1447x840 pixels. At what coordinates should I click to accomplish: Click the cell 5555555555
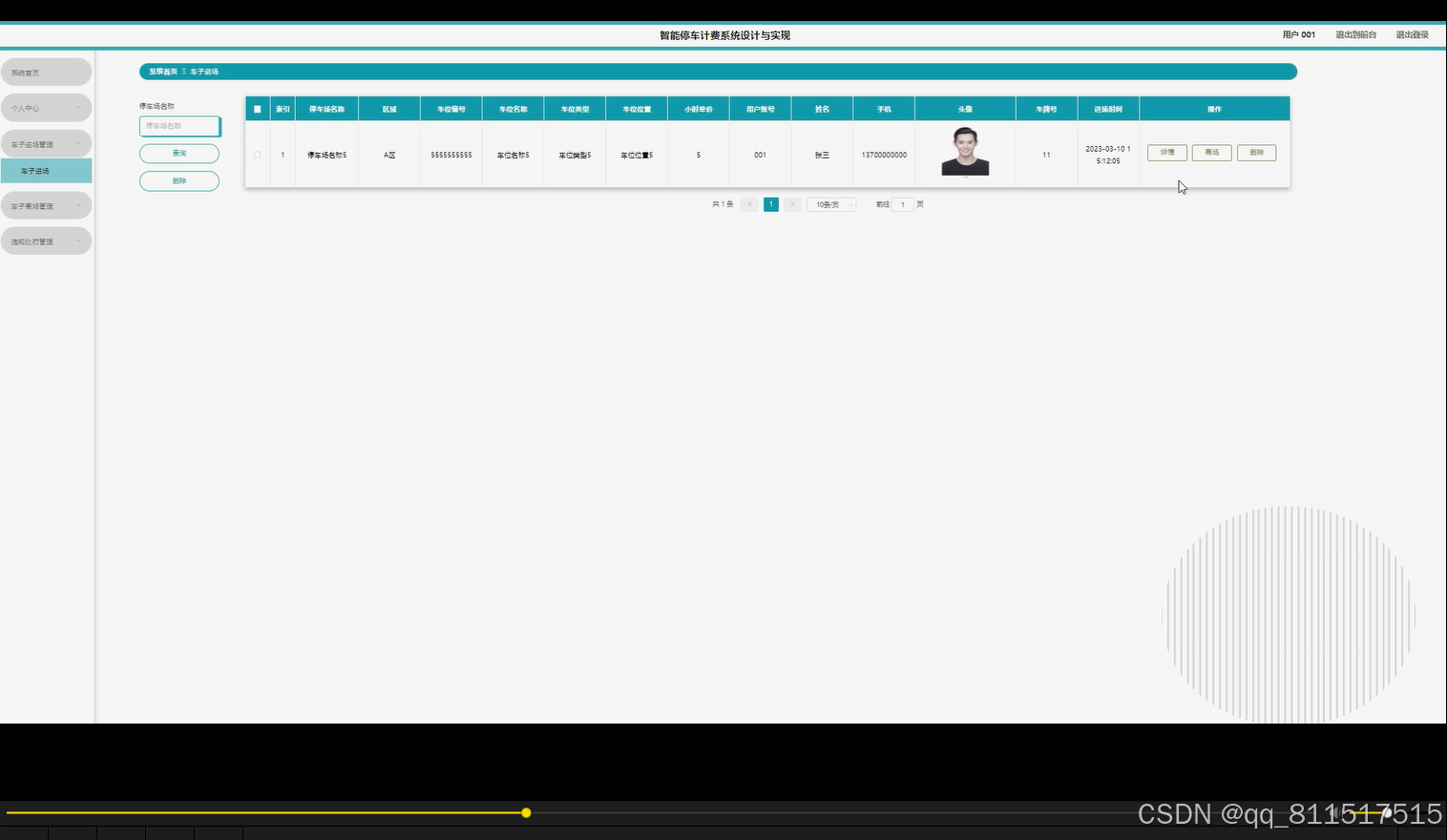[x=451, y=155]
